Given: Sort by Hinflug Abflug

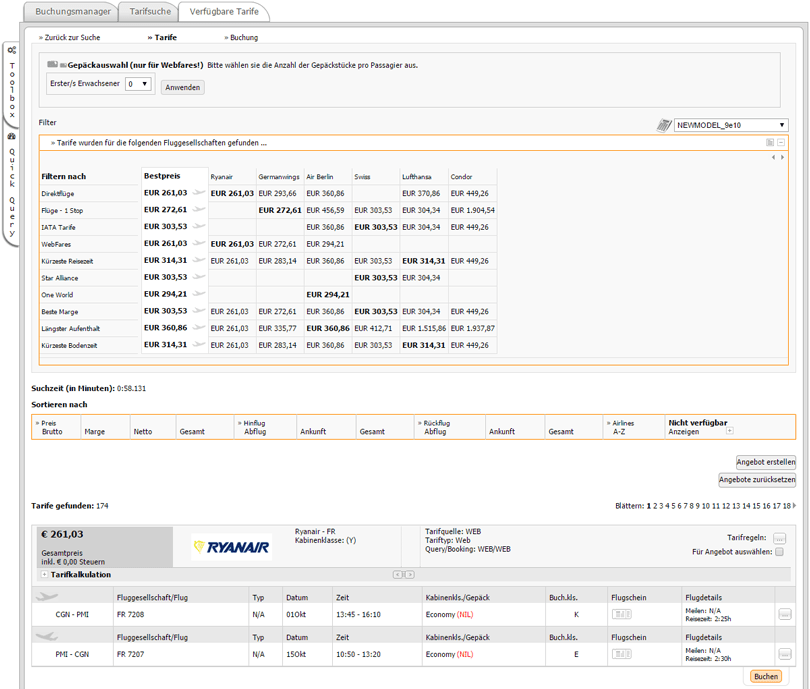Looking at the screenshot, I should click(x=255, y=432).
